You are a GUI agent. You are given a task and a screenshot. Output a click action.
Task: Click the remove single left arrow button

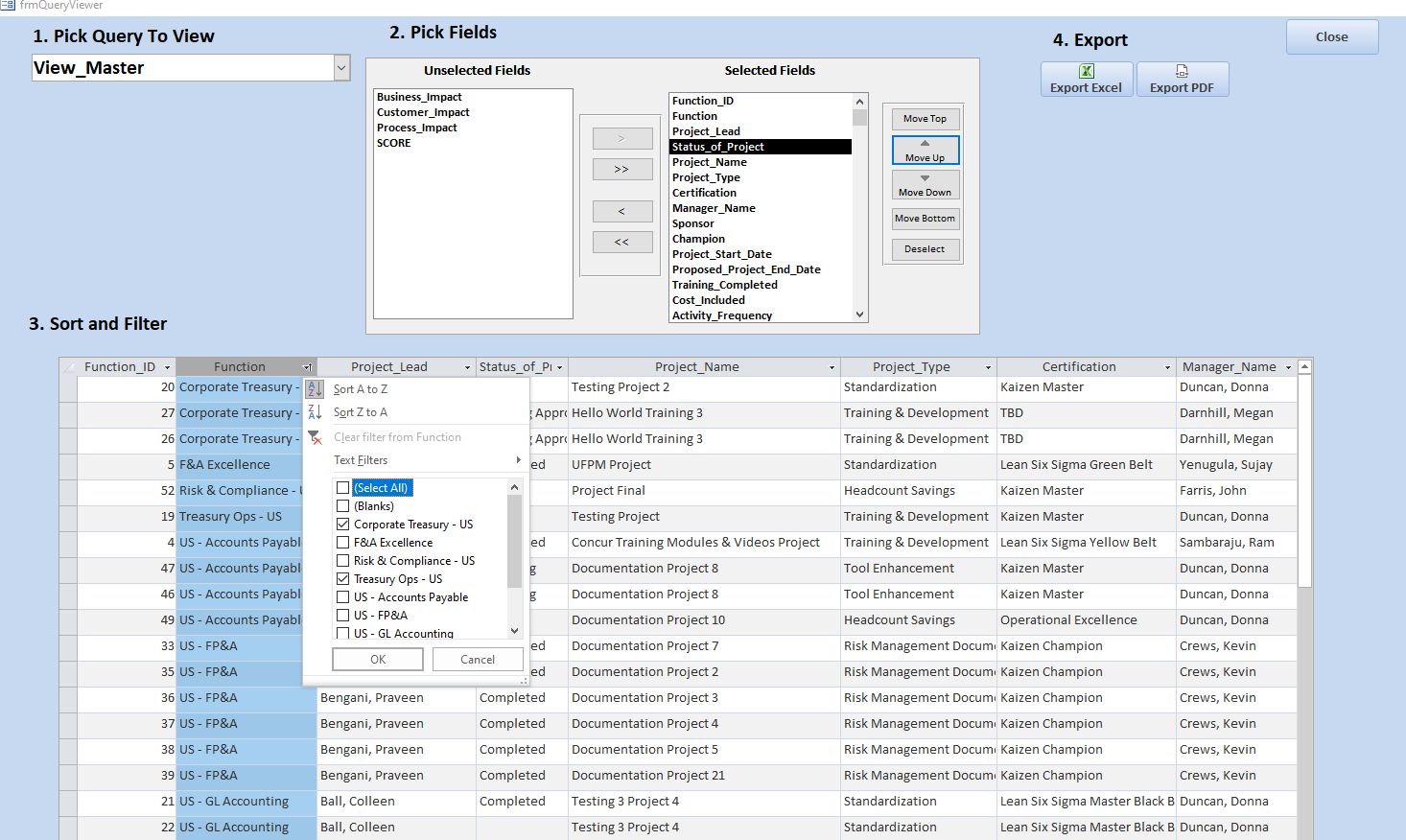[621, 211]
